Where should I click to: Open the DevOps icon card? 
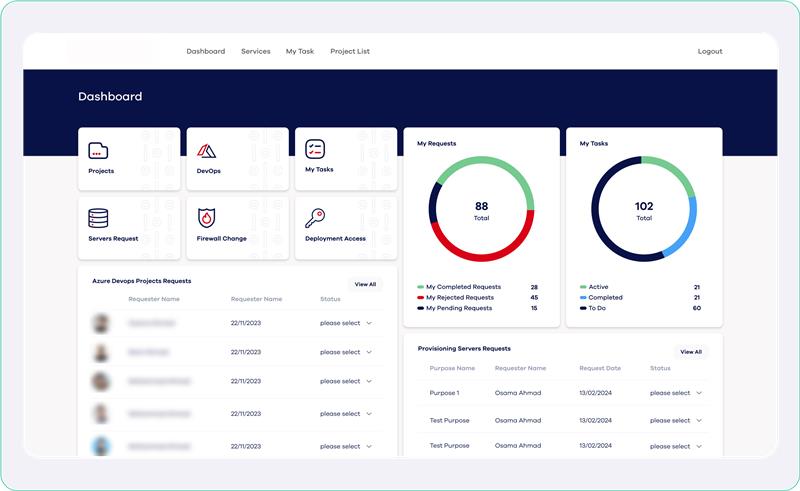[x=237, y=159]
